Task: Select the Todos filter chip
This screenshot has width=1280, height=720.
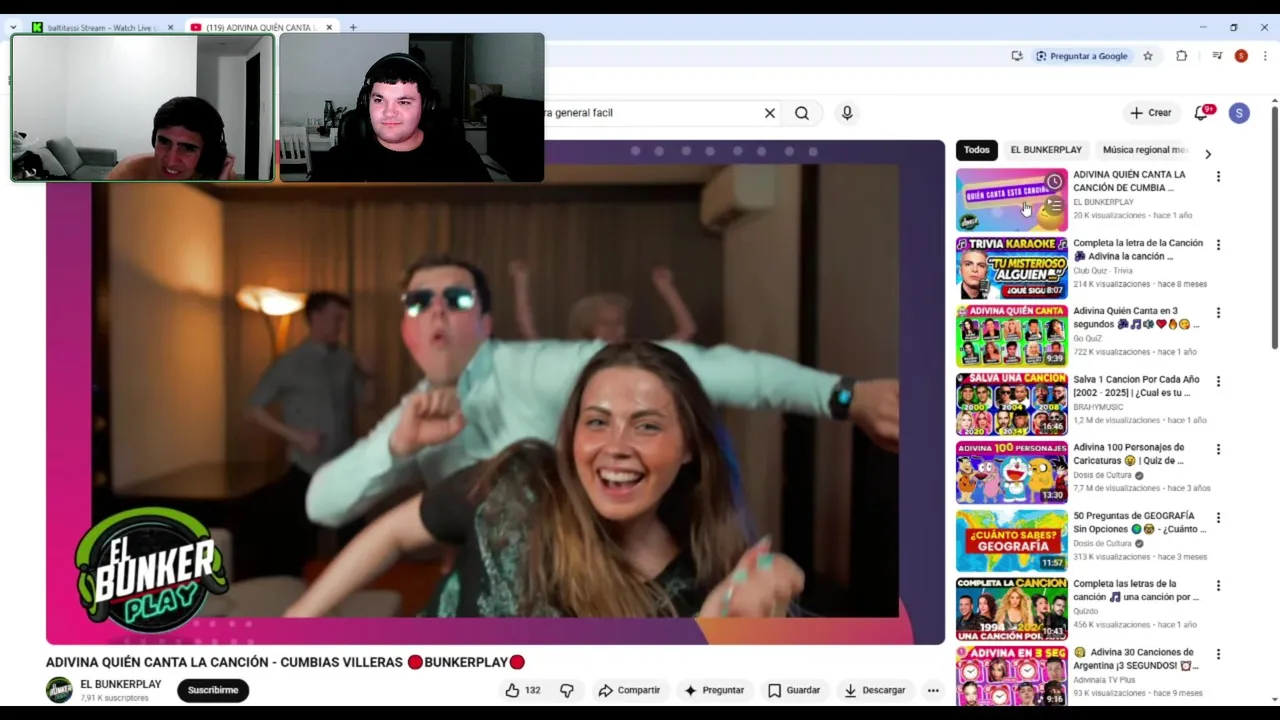Action: (x=977, y=150)
